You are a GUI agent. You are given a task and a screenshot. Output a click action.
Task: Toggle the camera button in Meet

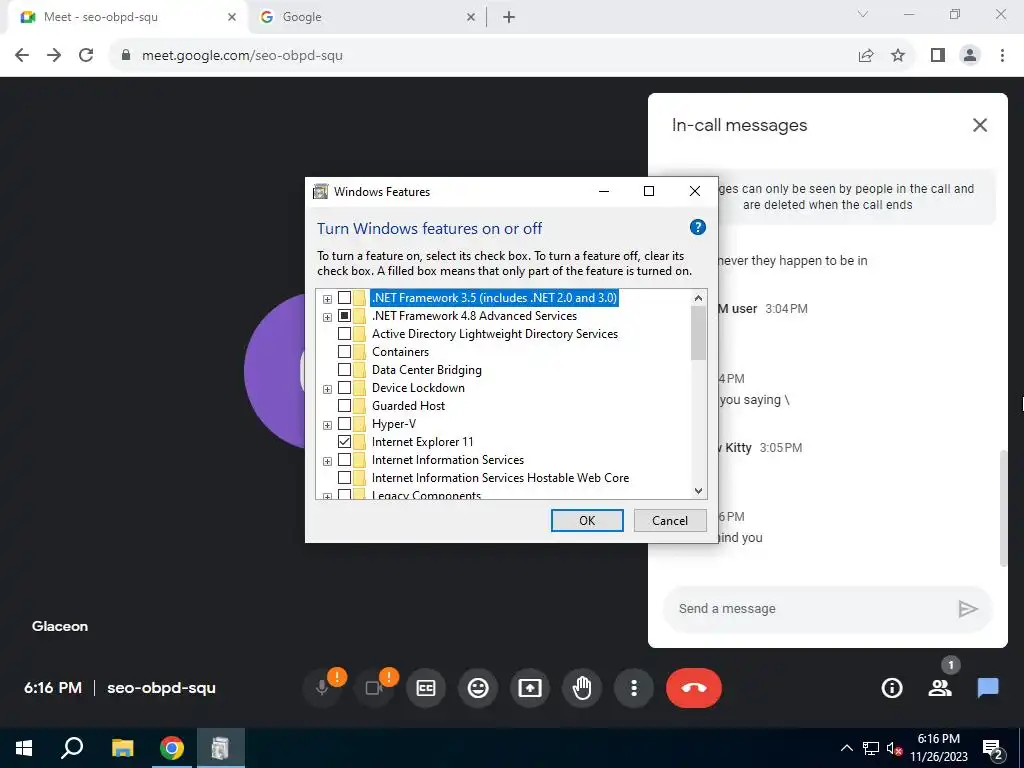(374, 688)
